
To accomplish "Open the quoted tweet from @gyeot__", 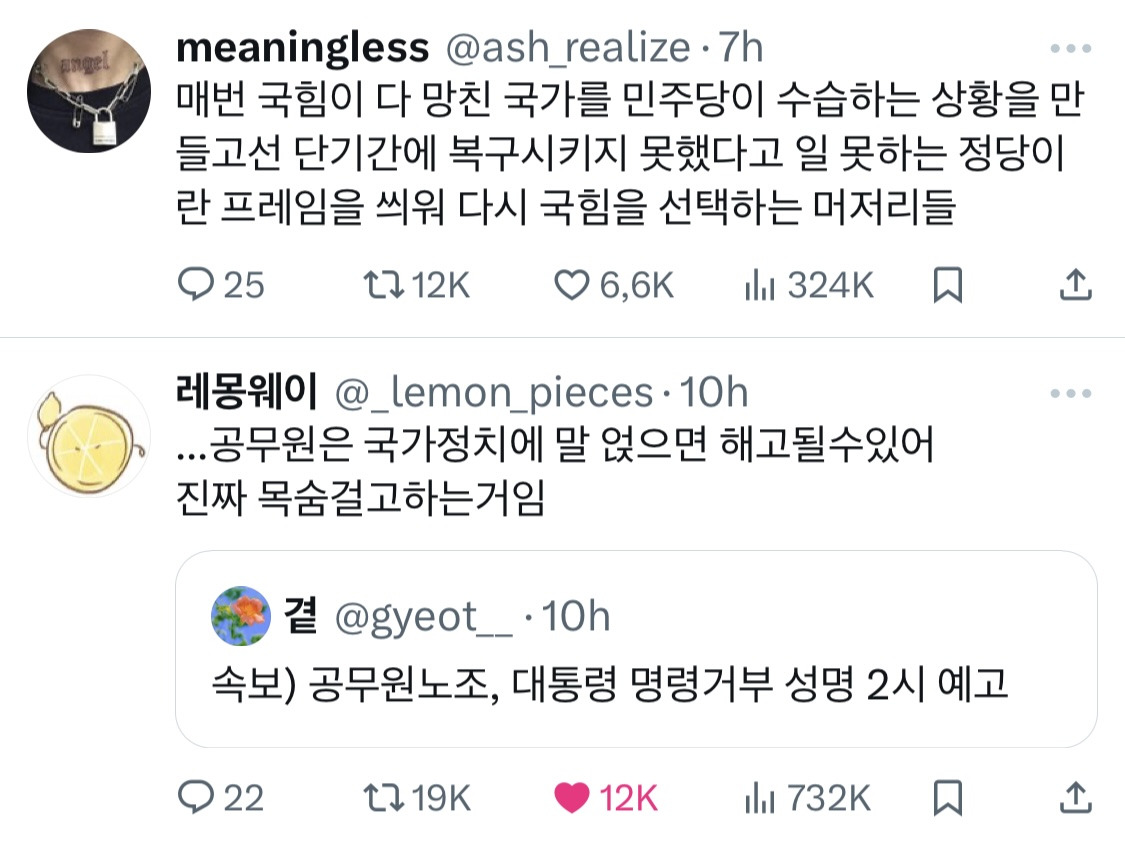I will [636, 685].
